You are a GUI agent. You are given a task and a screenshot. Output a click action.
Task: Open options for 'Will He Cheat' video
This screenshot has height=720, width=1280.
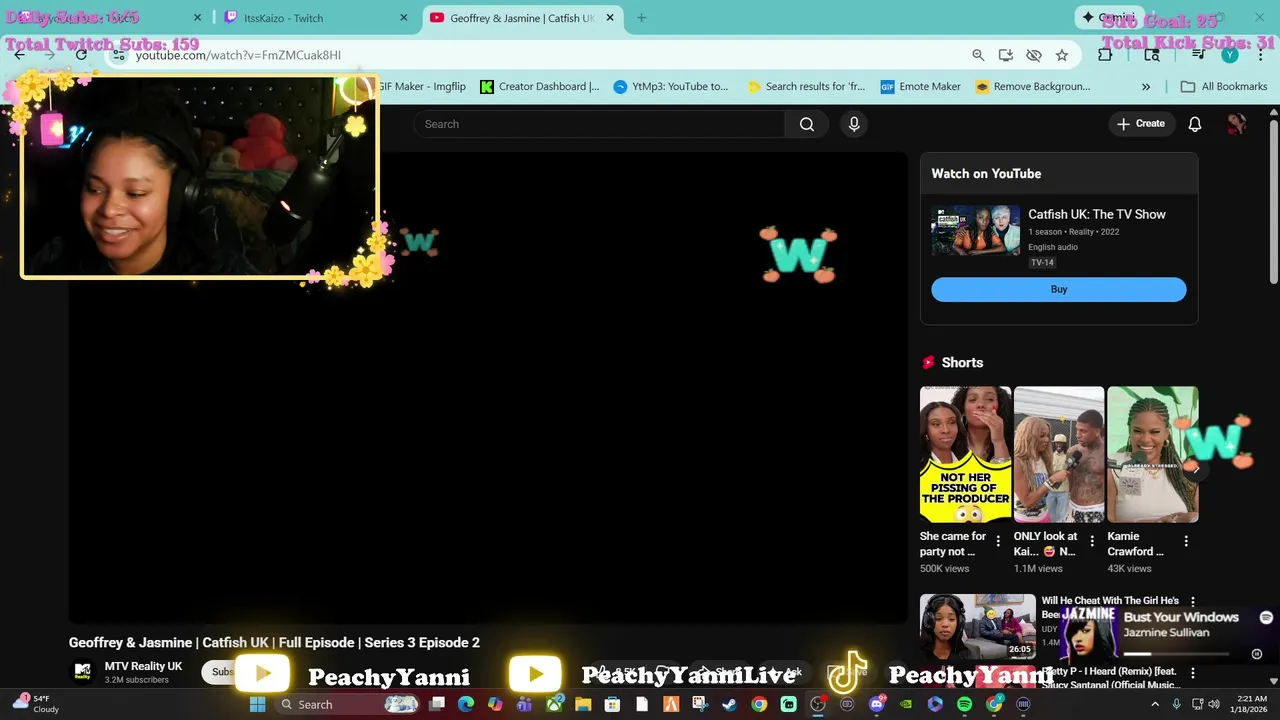pos(1192,602)
